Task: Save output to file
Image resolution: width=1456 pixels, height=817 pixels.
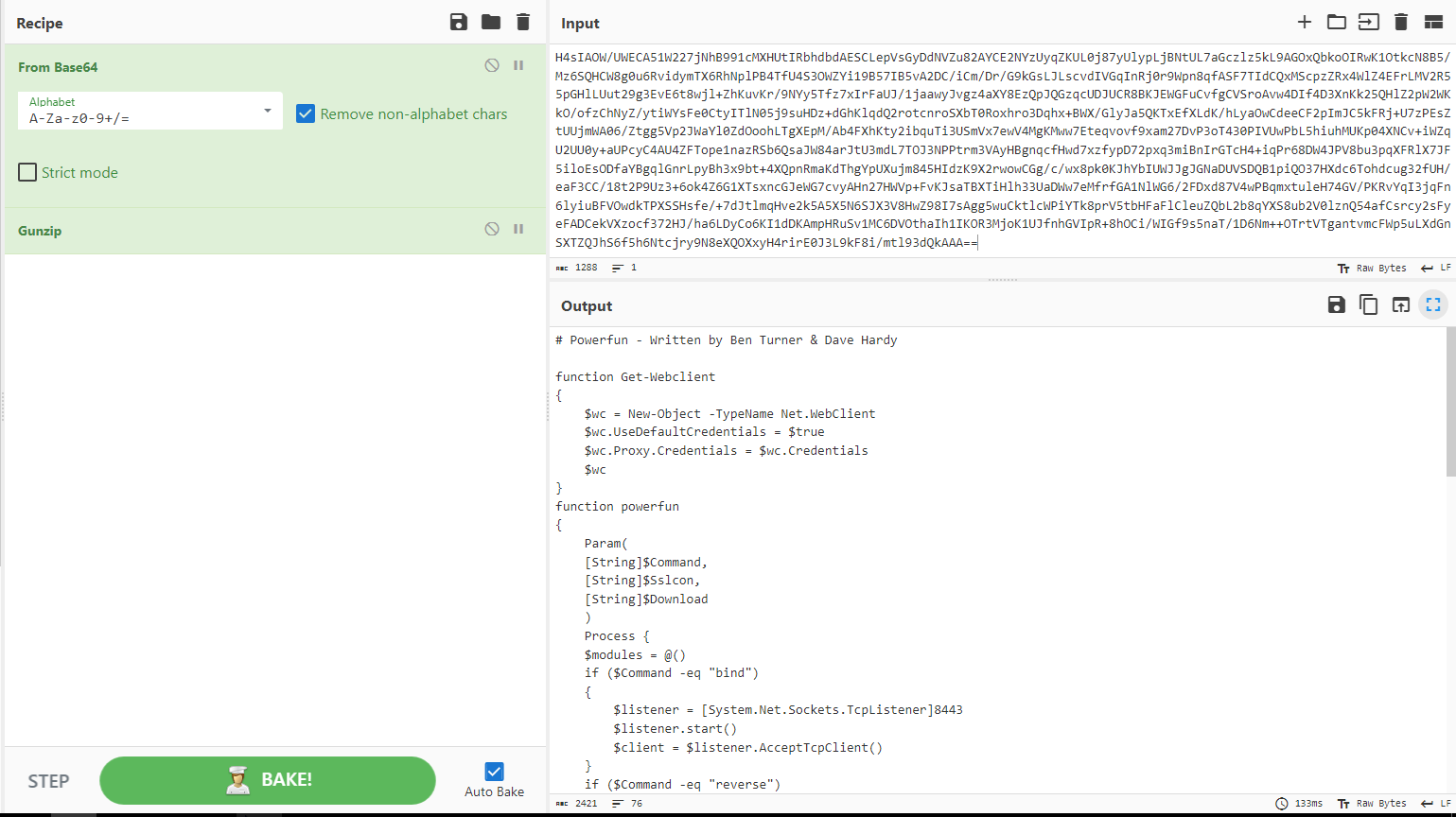Action: (x=1337, y=304)
